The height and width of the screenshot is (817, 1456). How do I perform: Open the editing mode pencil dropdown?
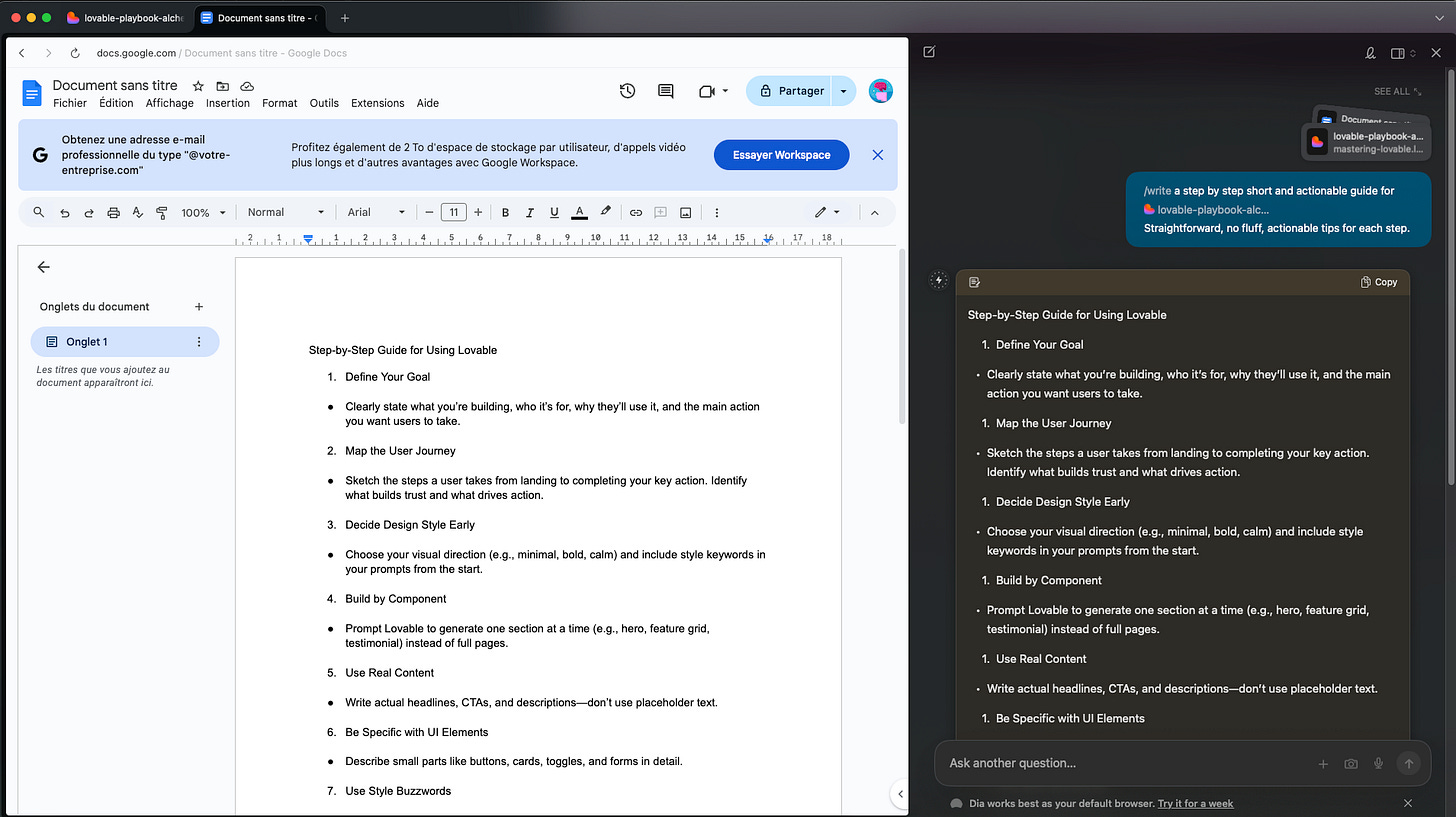[827, 212]
